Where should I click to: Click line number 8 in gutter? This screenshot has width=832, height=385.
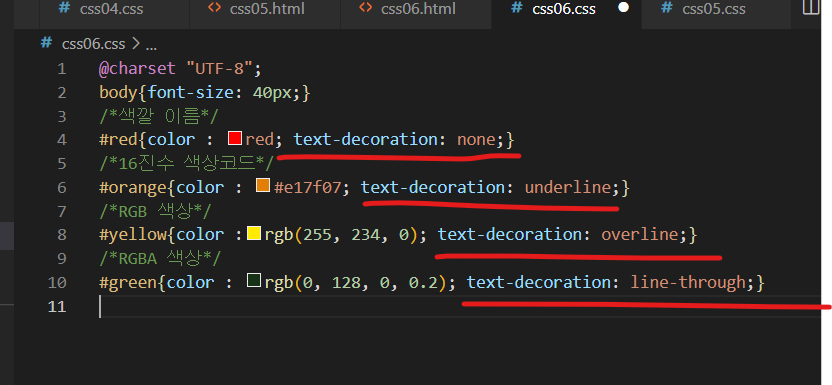point(62,235)
